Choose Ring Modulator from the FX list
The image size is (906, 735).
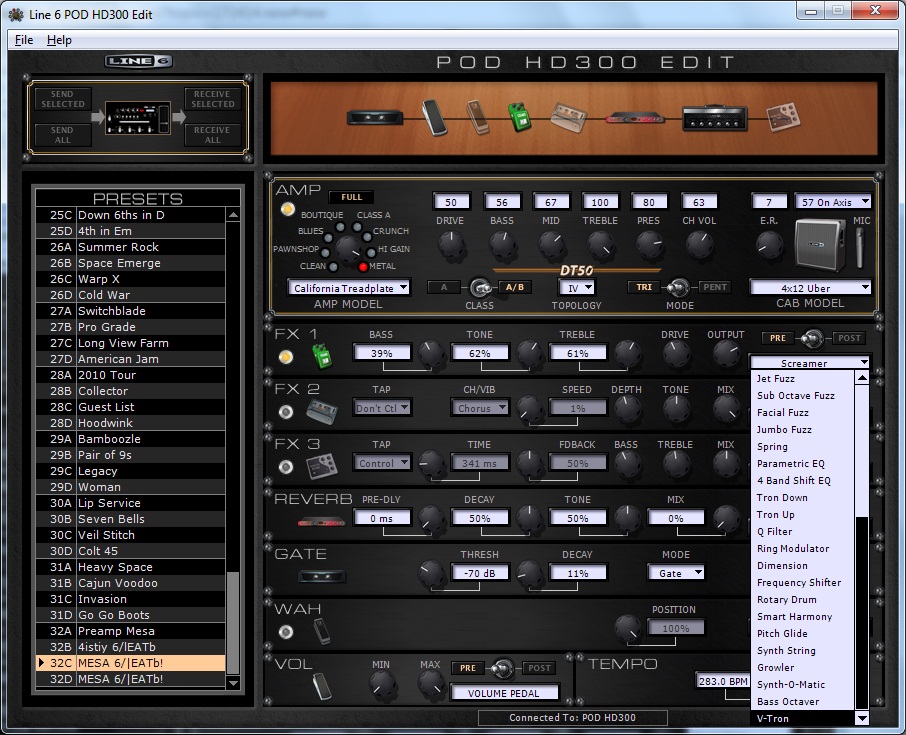tap(802, 548)
